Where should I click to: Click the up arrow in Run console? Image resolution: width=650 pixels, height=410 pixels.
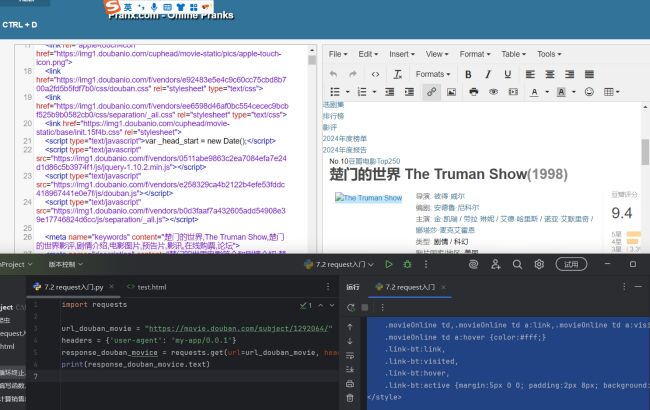point(350,327)
